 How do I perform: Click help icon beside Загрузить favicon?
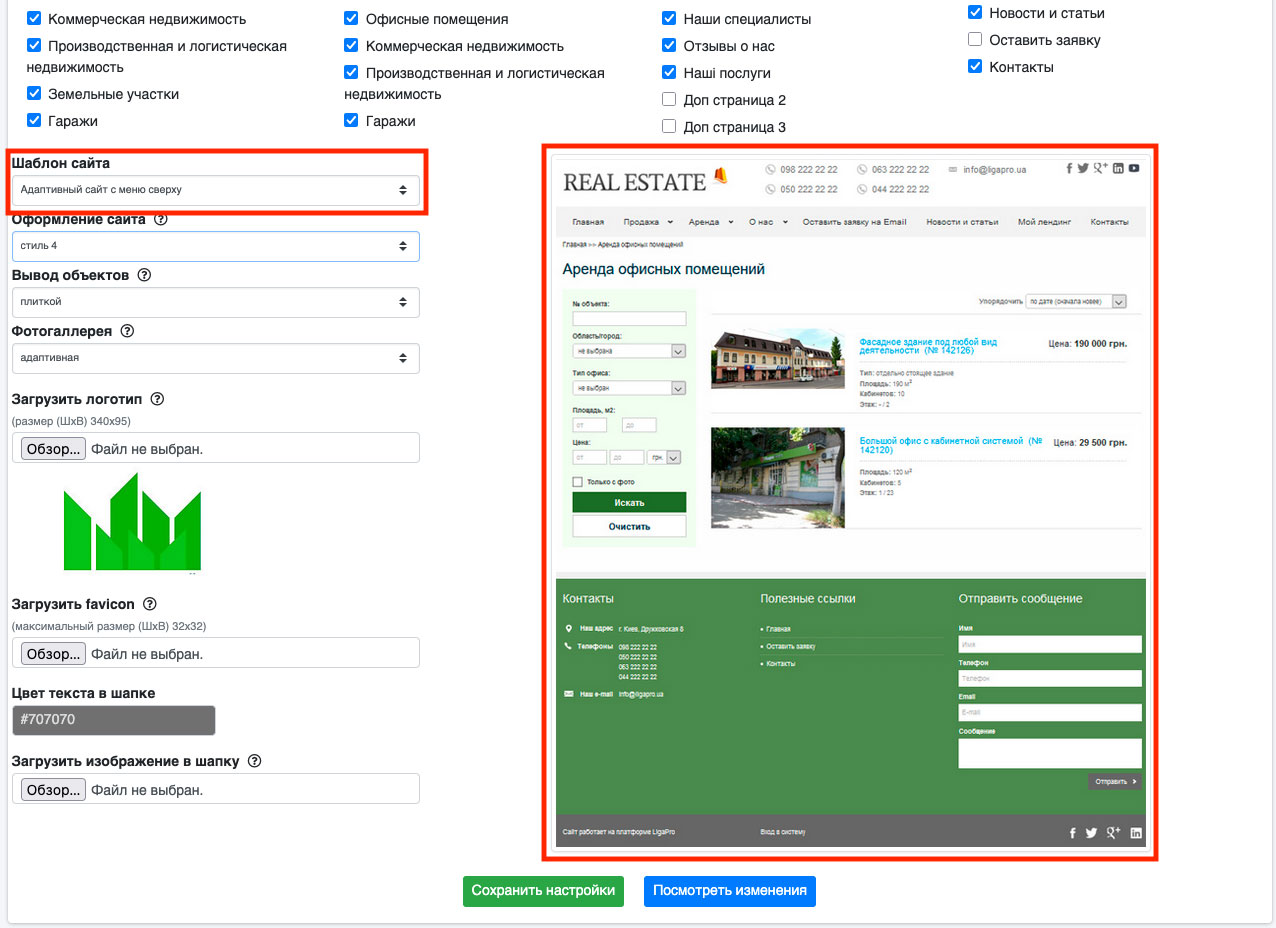(150, 604)
